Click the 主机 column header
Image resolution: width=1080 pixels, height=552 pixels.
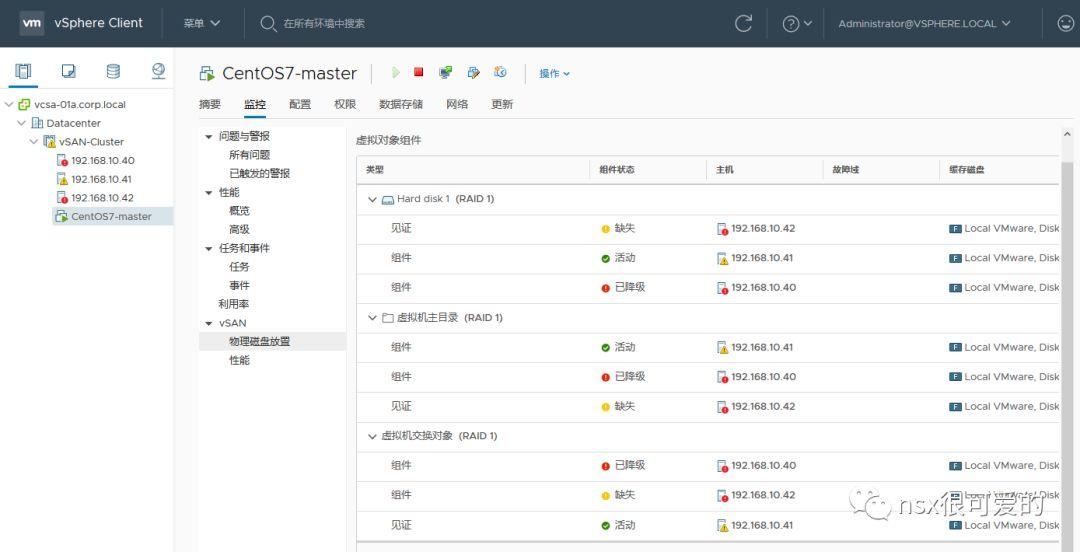pyautogui.click(x=725, y=170)
